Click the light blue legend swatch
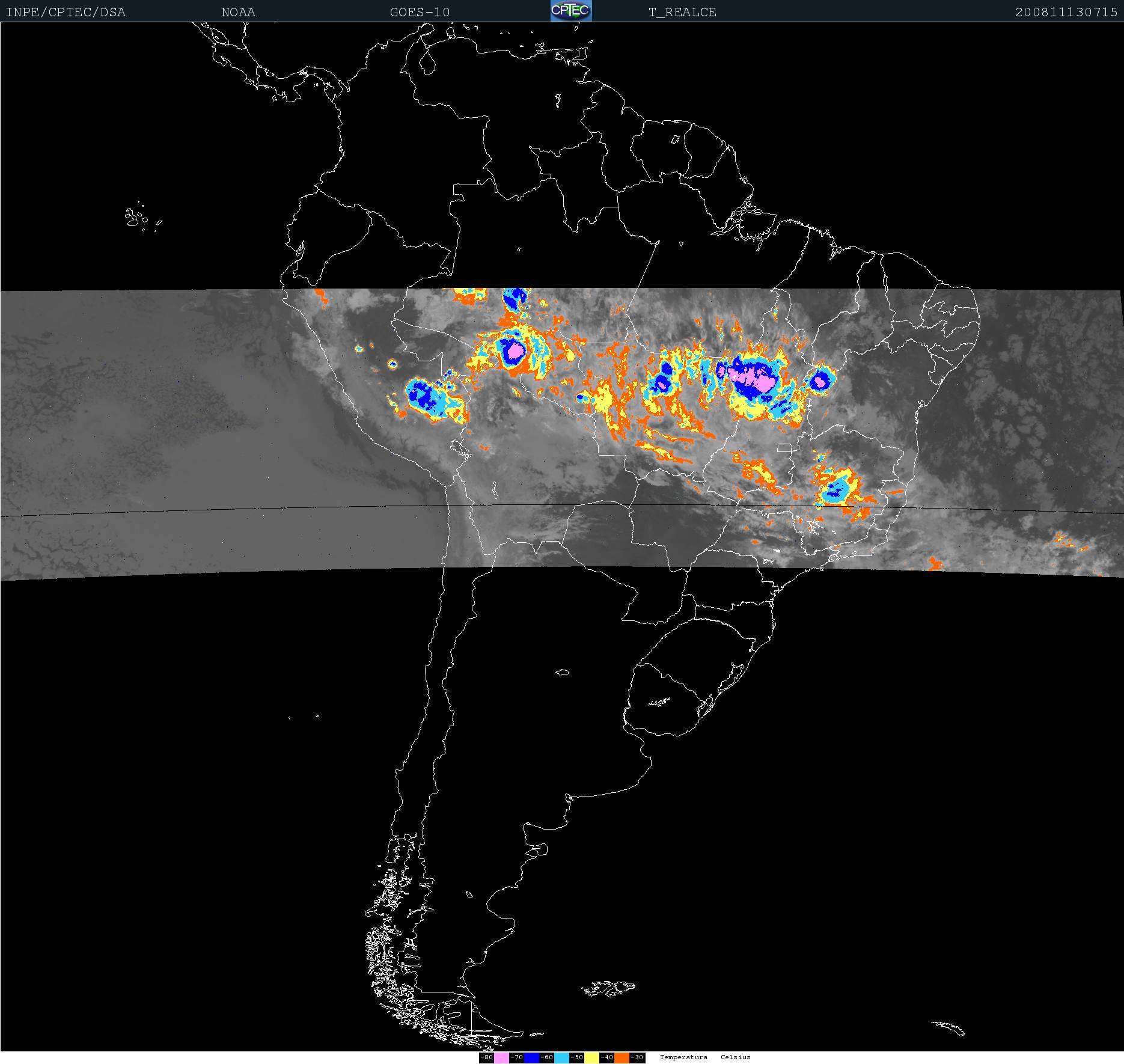This screenshot has width=1124, height=1064. 561,1057
